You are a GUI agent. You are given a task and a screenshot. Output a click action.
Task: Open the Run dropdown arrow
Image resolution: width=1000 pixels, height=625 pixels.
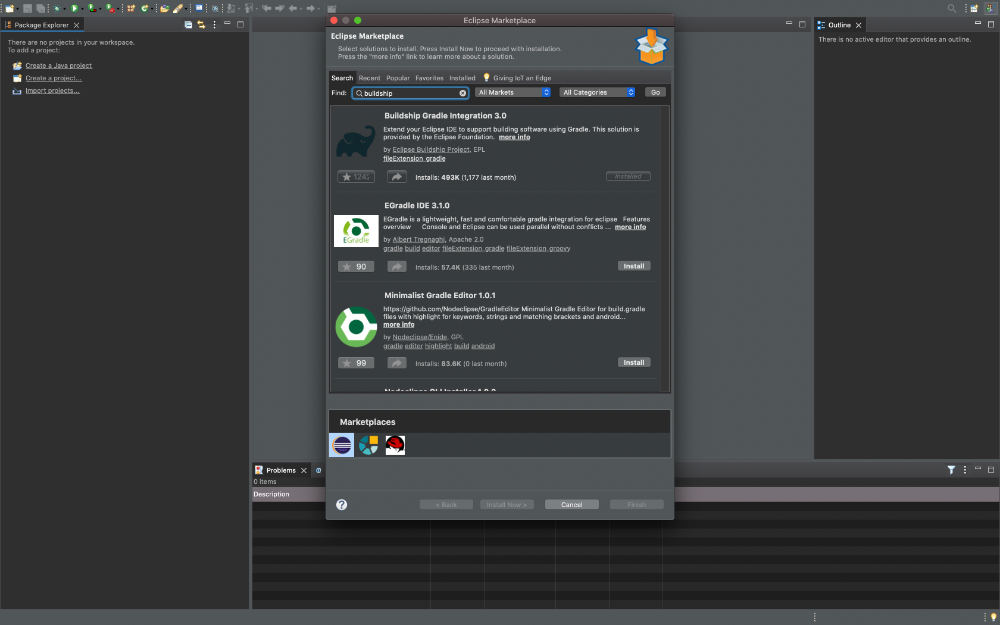click(x=82, y=9)
